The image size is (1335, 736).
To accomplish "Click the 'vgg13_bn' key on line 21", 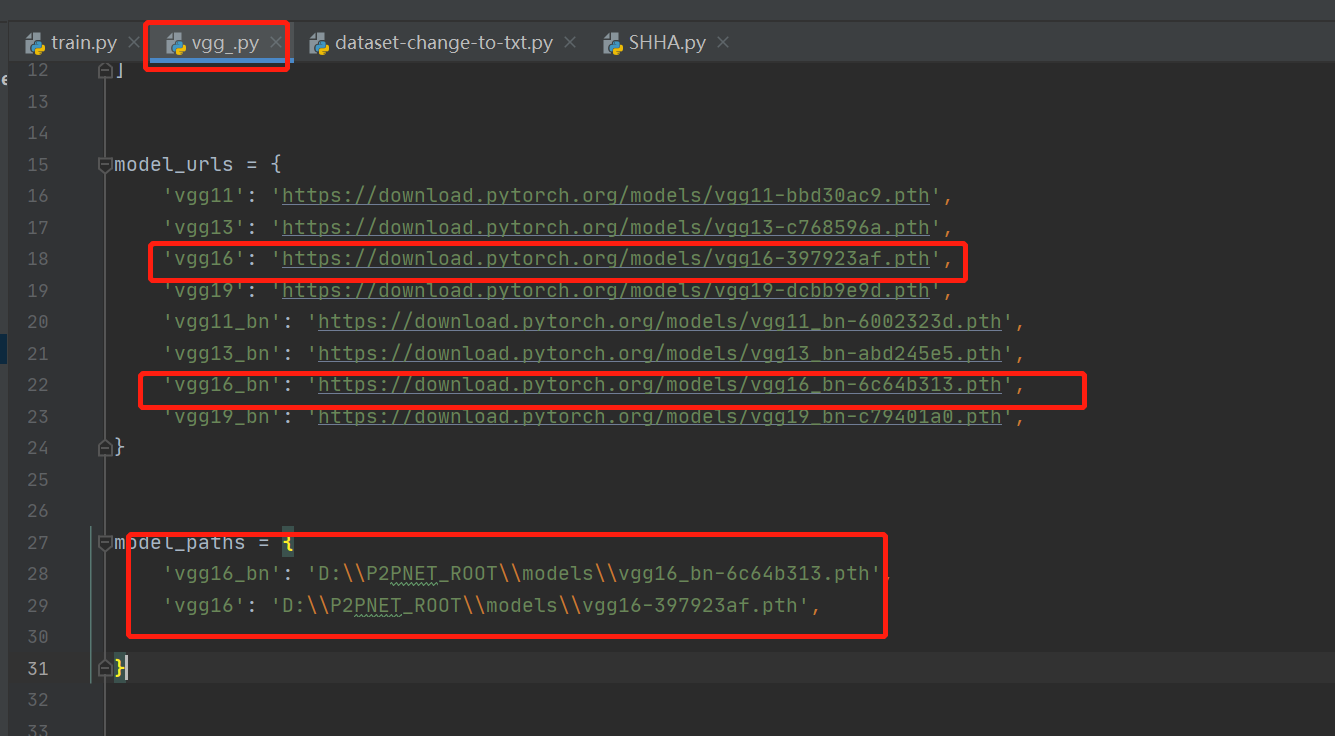I will click(222, 353).
